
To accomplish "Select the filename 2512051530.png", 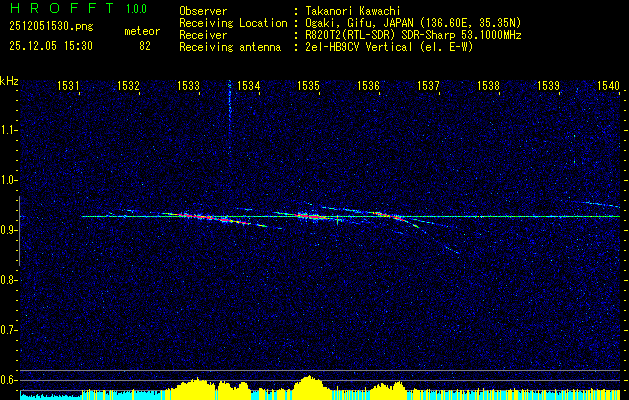I will coord(51,27).
